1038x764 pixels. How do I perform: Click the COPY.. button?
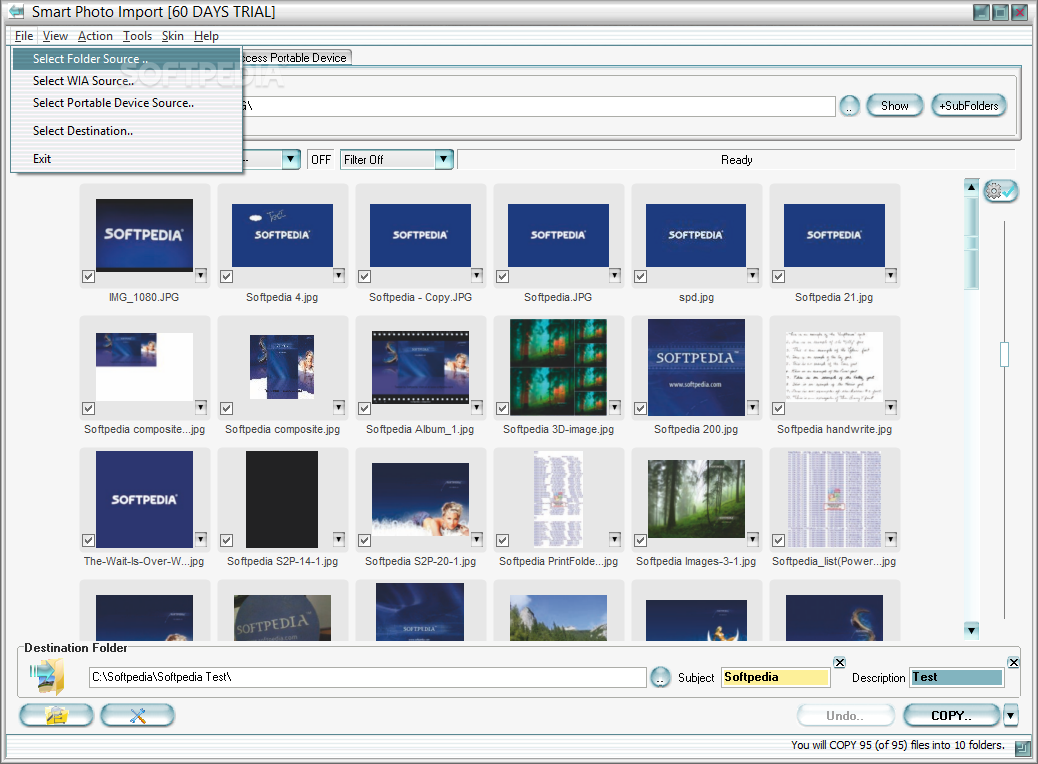951,716
